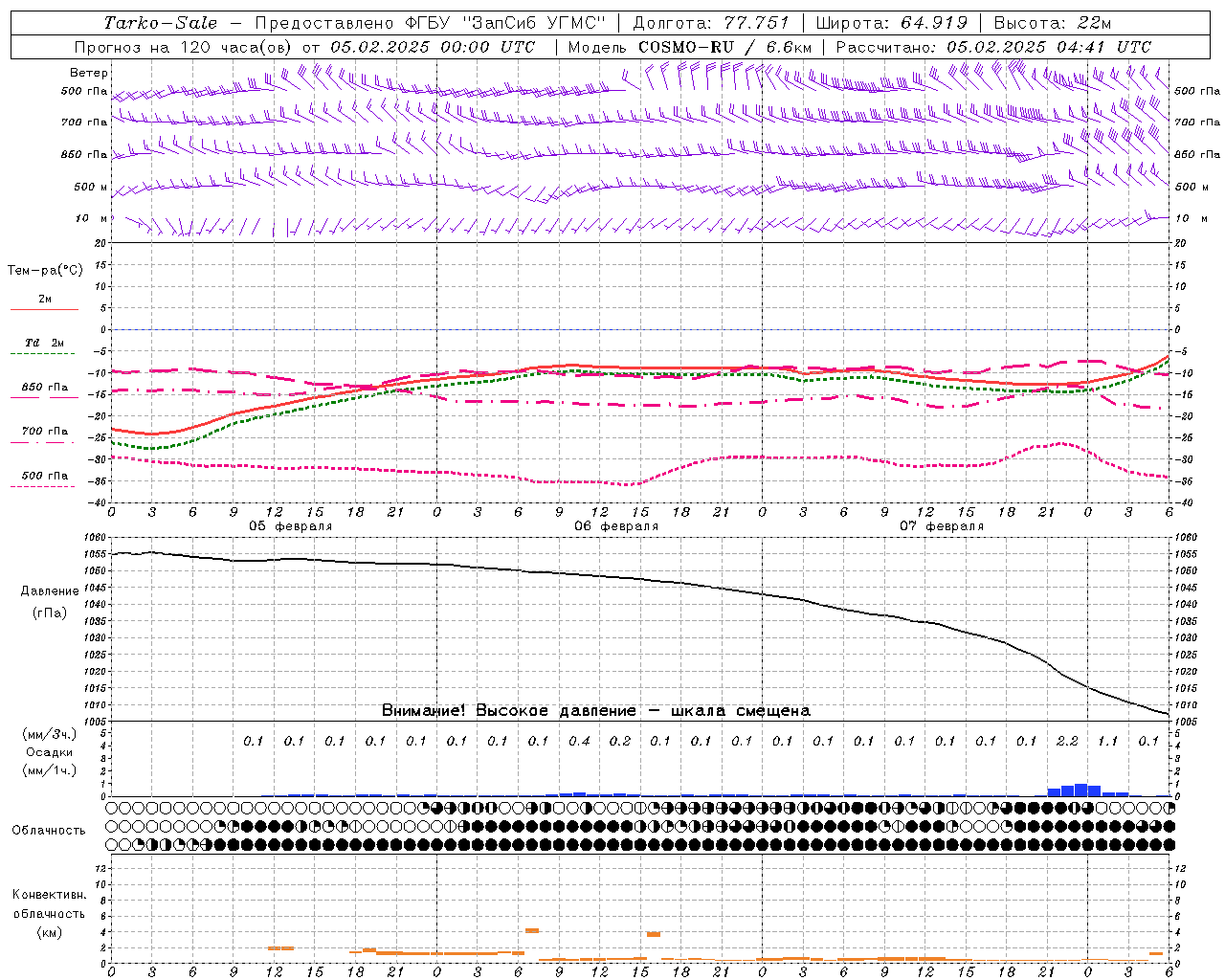Click the (мм/3ч.) precipitation unit label
This screenshot has width=1225, height=980.
(50, 734)
